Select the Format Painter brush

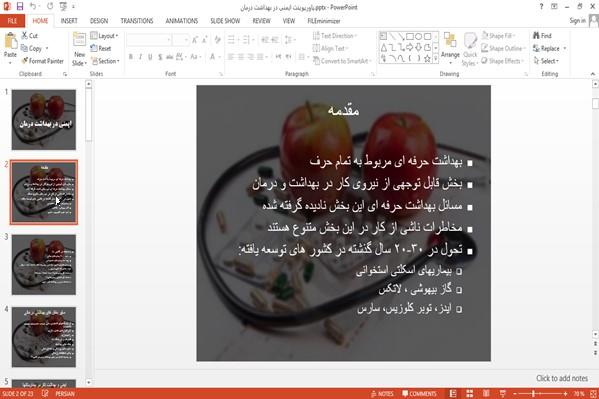click(x=25, y=61)
